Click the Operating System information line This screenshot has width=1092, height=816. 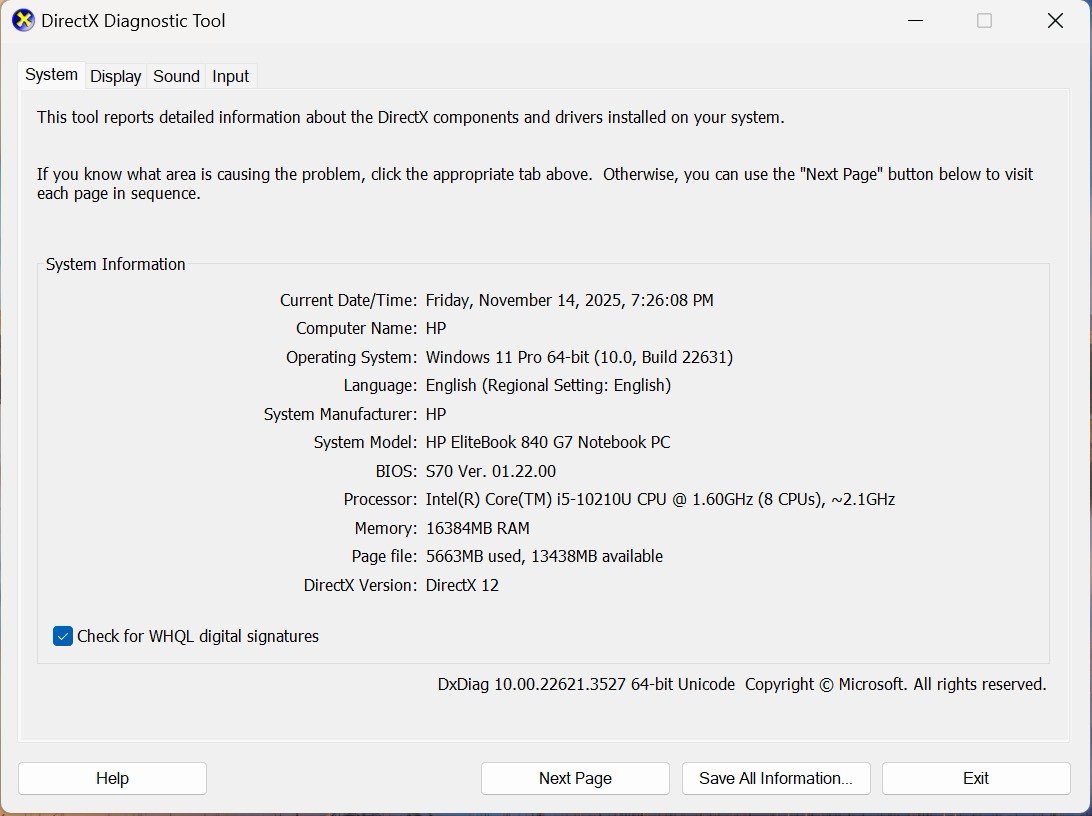click(x=580, y=357)
